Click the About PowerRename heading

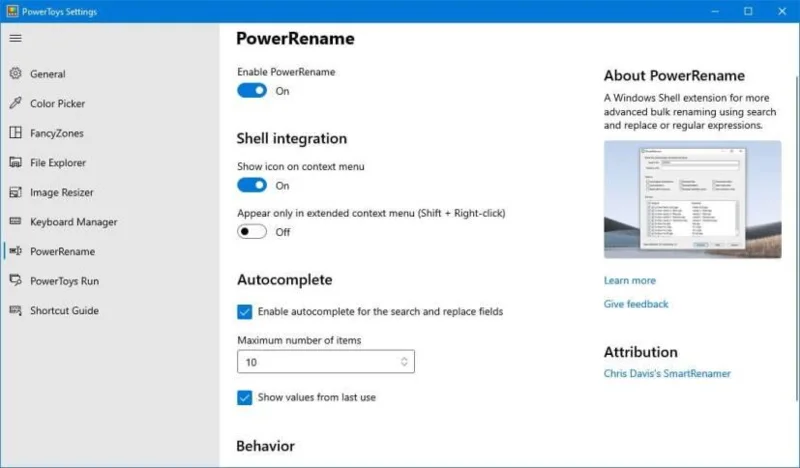click(x=674, y=76)
